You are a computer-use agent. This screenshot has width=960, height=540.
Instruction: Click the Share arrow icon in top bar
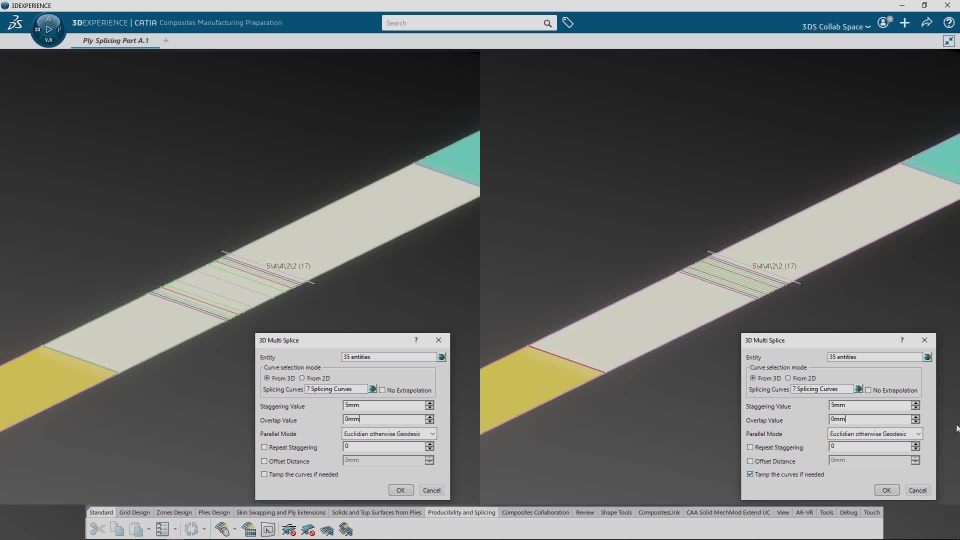point(926,23)
